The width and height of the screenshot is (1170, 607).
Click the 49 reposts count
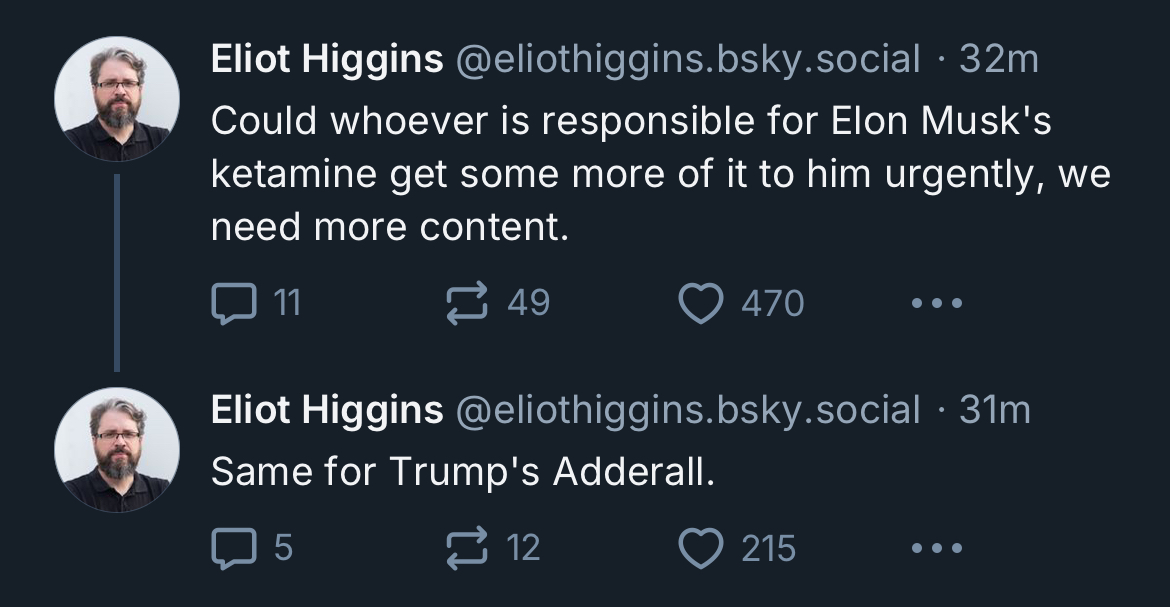(x=528, y=302)
